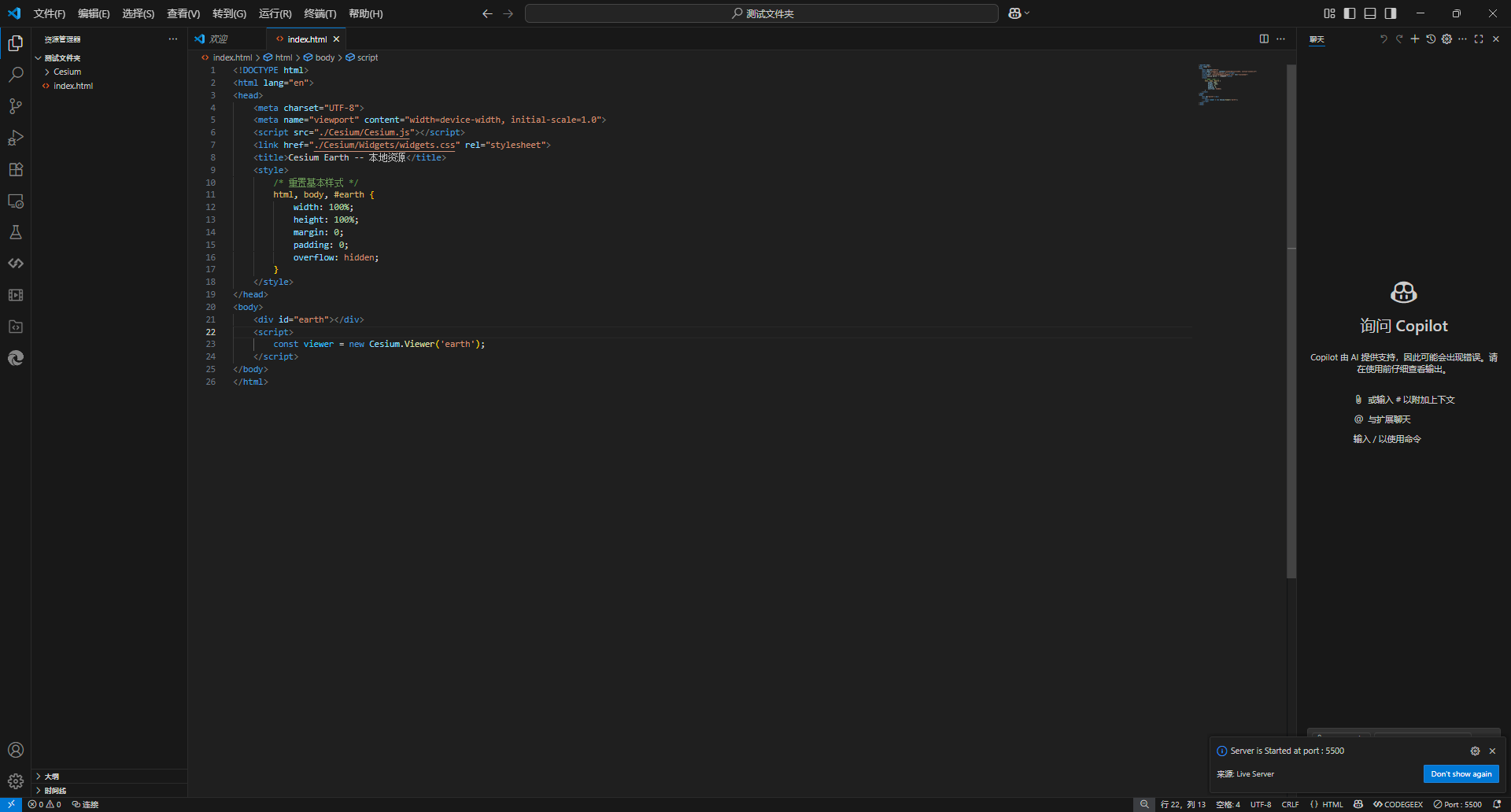
Task: Open the Source Control view
Action: click(16, 106)
